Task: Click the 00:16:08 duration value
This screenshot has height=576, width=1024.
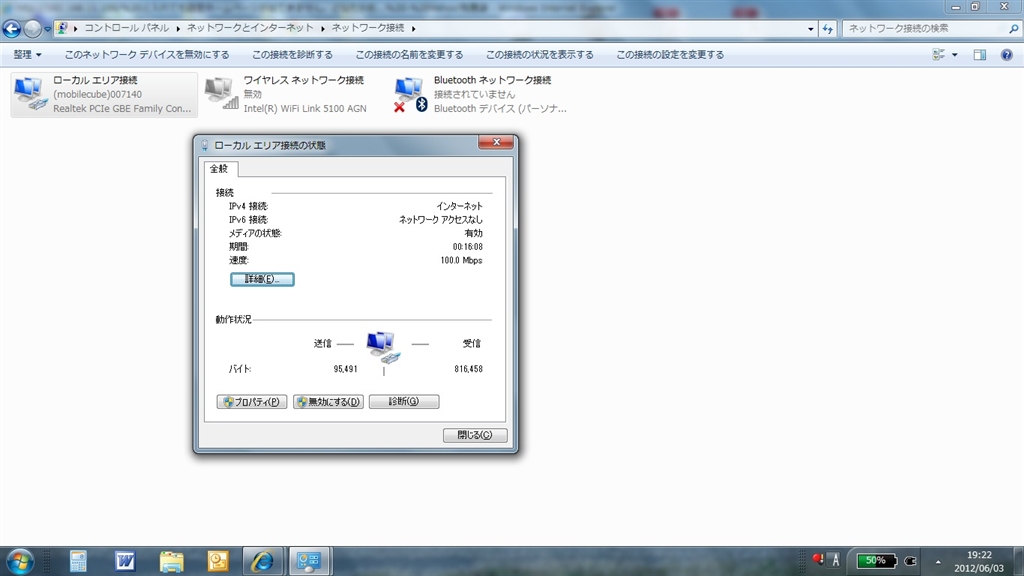Action: [468, 247]
